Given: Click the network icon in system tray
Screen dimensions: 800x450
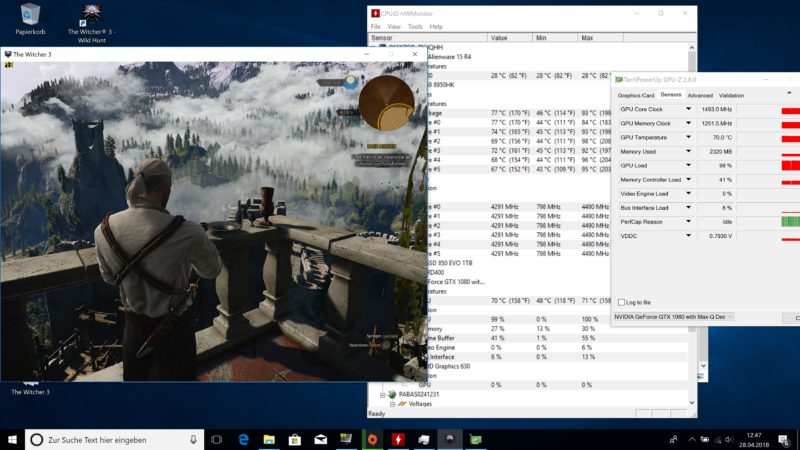Looking at the screenshot, I should coord(718,439).
